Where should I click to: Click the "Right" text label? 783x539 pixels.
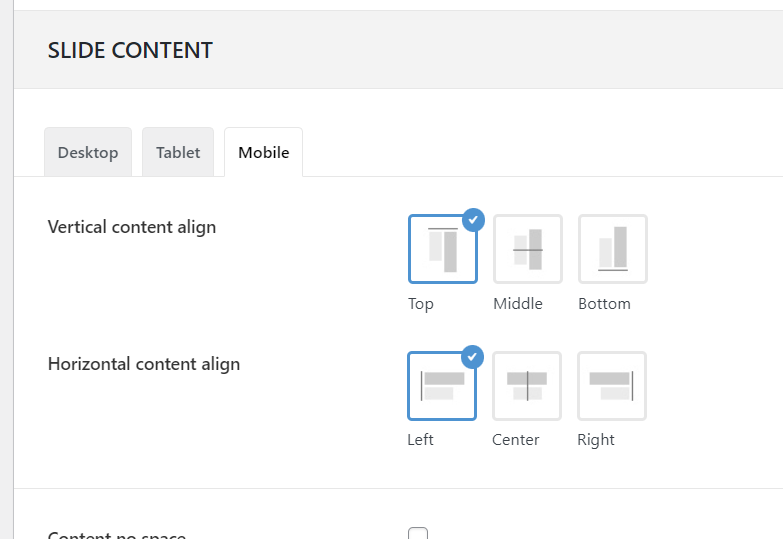596,440
